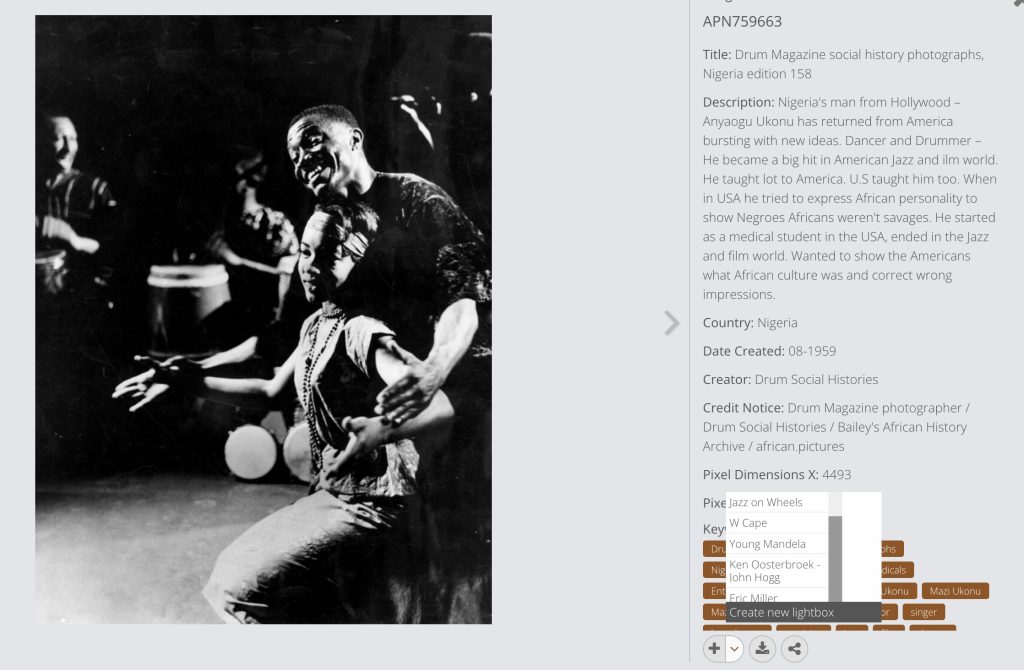Open the Mazi Ukonu keyword tag
Viewport: 1024px width, 670px height.
tap(955, 591)
